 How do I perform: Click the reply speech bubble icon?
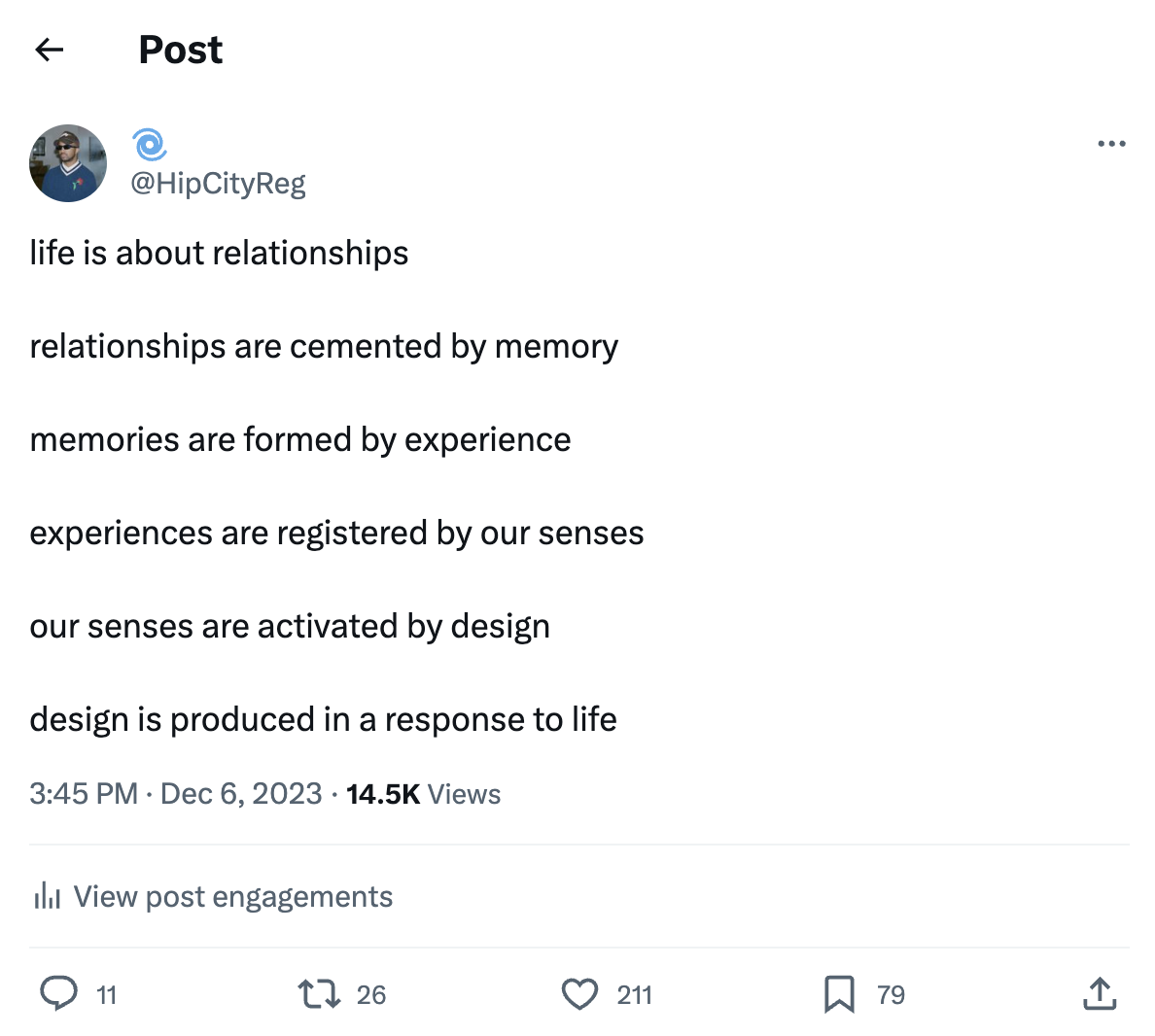(58, 993)
